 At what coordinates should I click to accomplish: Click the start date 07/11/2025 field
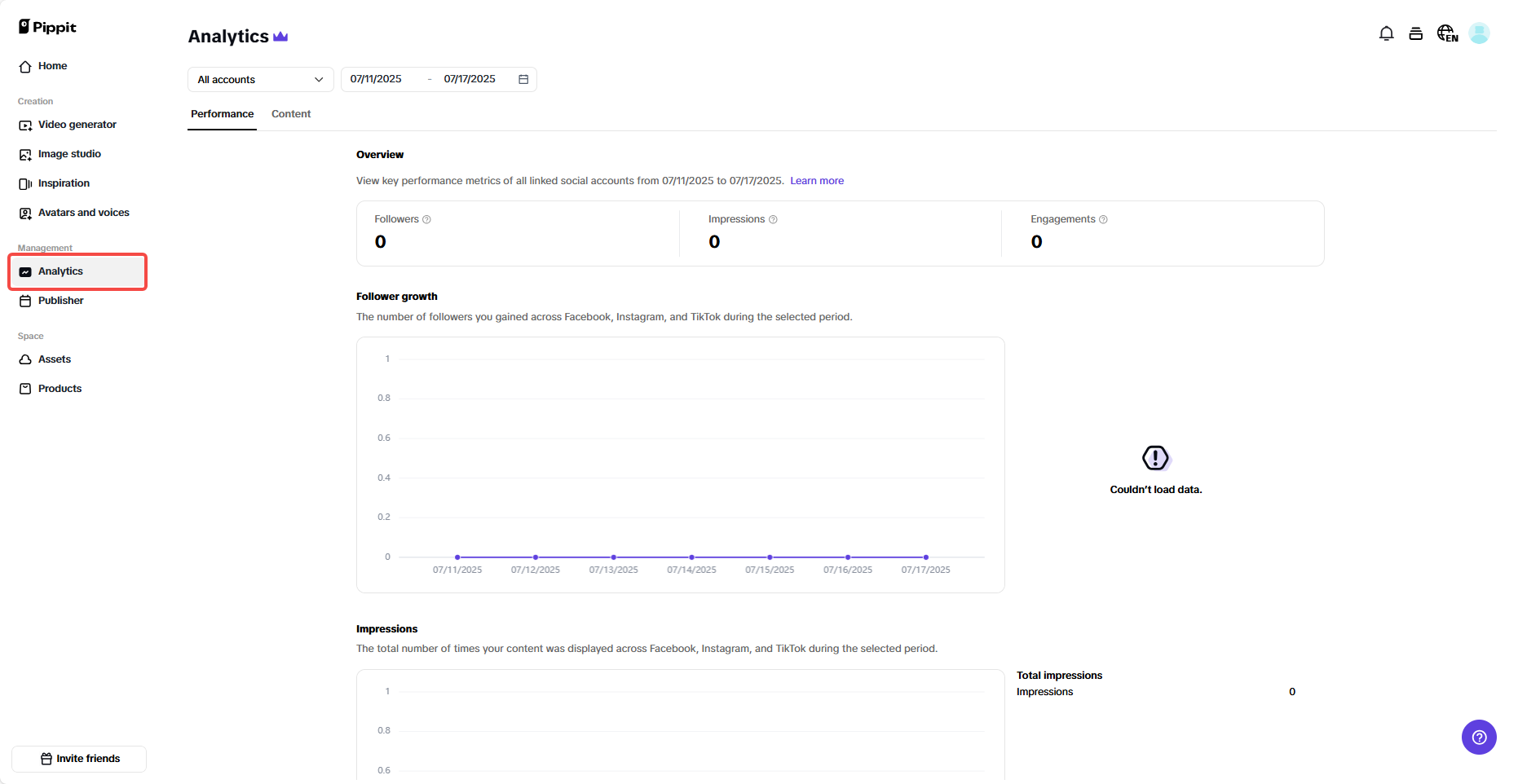click(376, 79)
